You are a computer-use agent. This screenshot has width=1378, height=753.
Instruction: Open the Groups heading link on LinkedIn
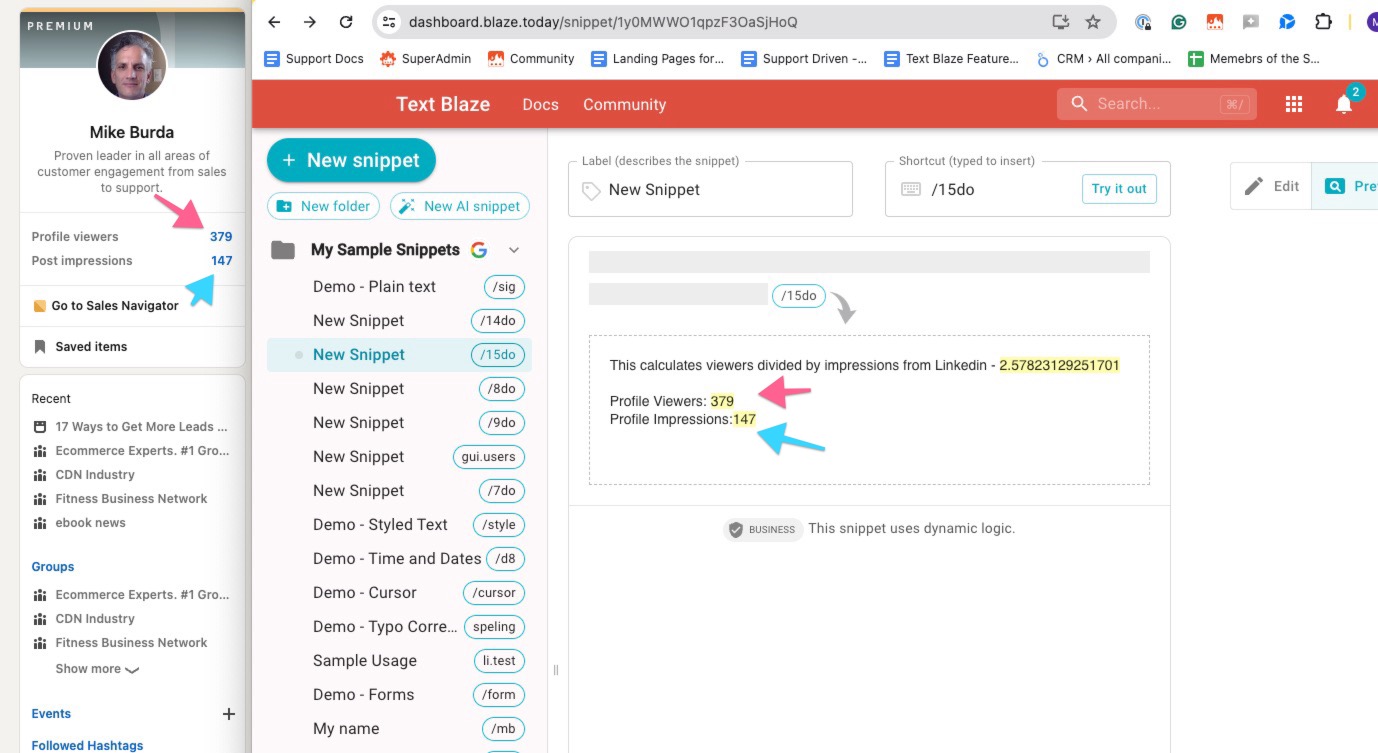click(53, 567)
